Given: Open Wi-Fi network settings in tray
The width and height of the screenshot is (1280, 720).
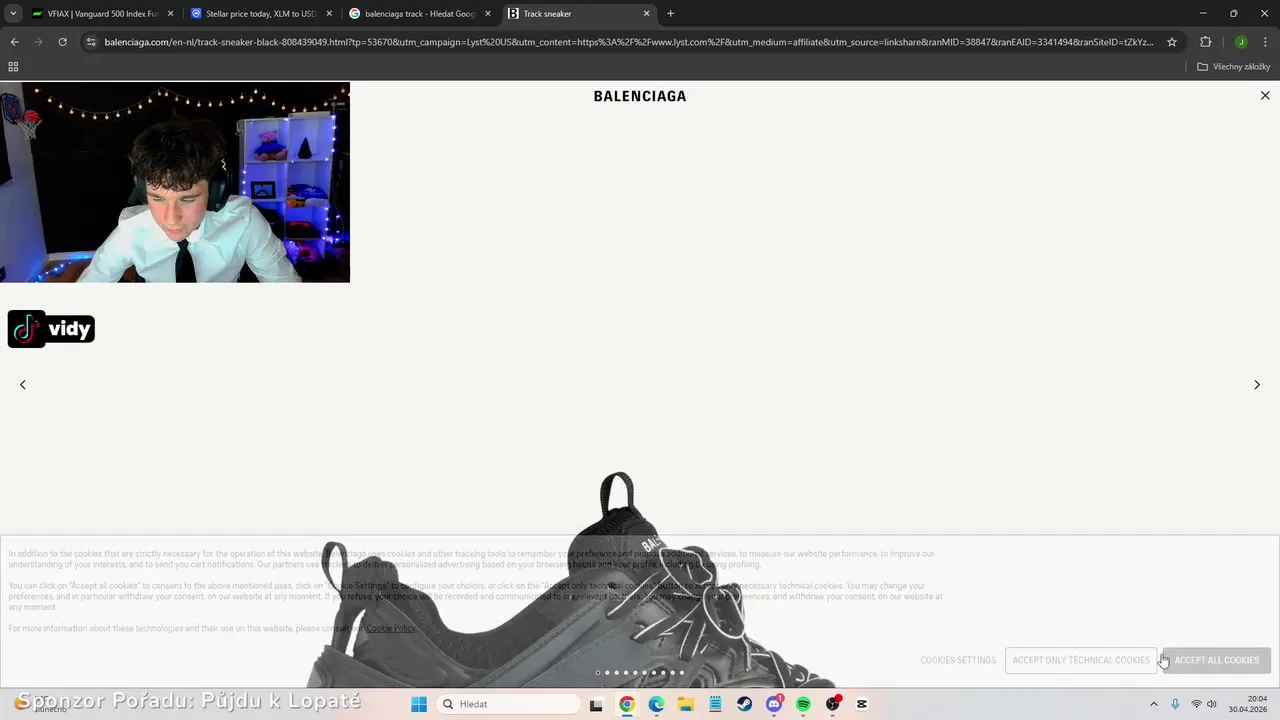Looking at the screenshot, I should coord(1196,704).
